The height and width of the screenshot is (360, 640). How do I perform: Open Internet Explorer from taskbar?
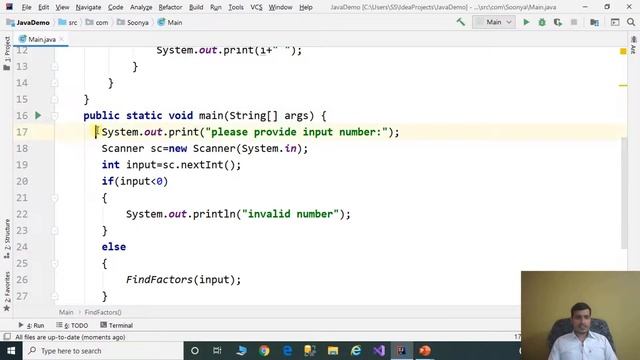pyautogui.click(x=356, y=351)
